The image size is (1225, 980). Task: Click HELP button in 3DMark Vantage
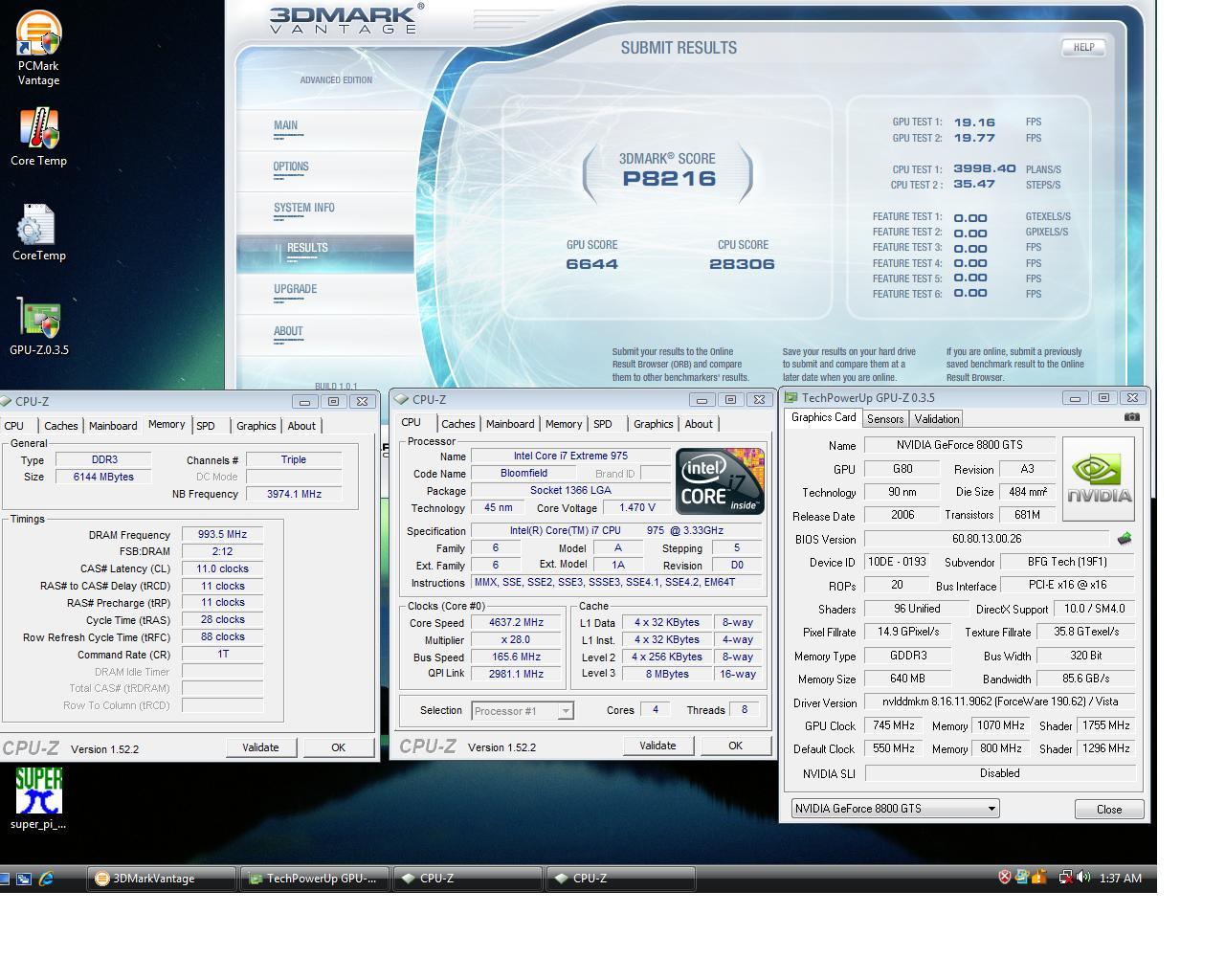(x=1083, y=47)
